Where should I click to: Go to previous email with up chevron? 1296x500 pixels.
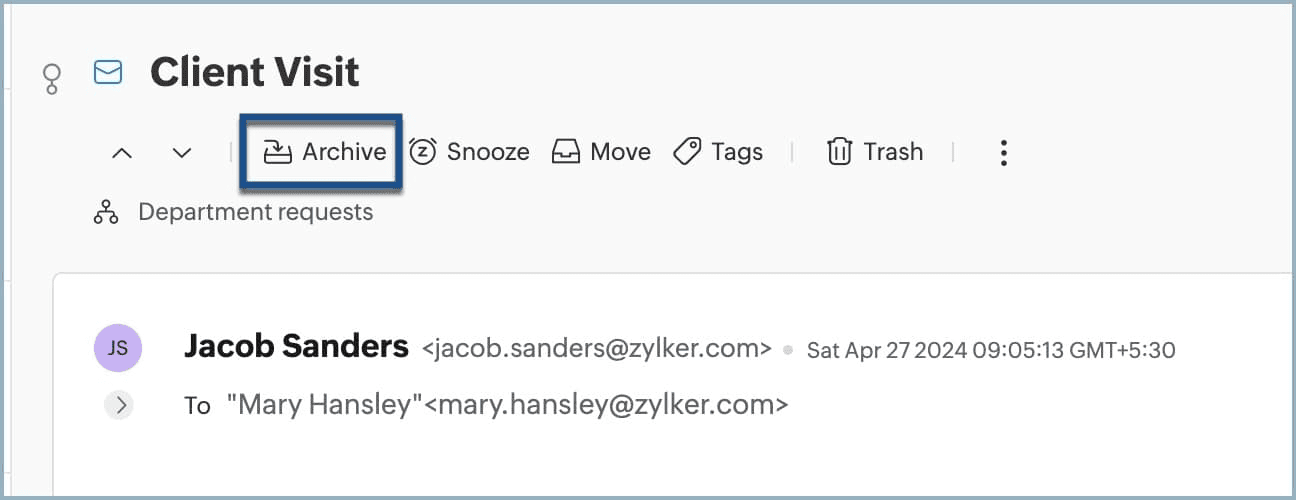point(122,153)
